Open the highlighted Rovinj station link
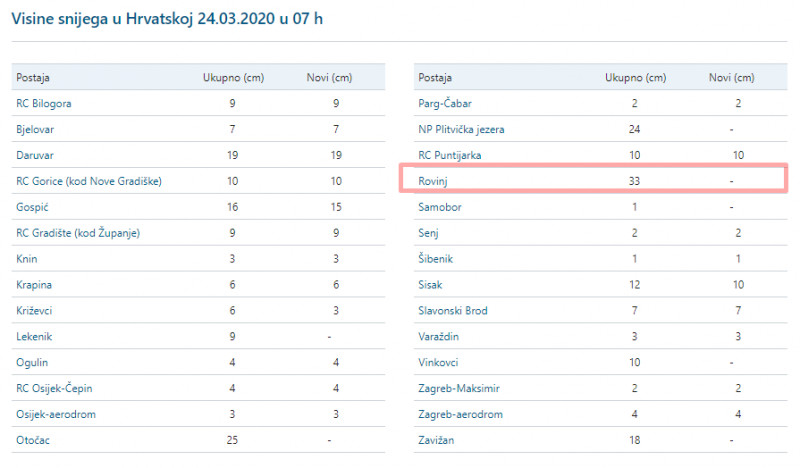This screenshot has width=800, height=468. click(434, 181)
